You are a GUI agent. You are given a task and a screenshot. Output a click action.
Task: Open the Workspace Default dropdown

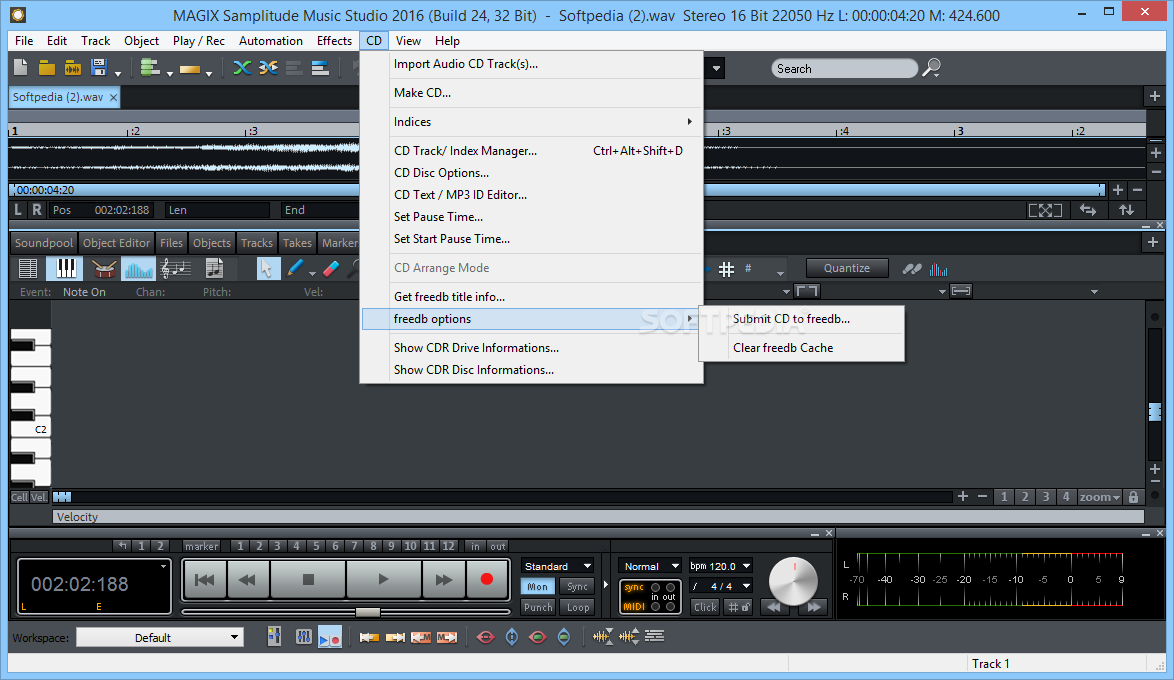coord(160,637)
